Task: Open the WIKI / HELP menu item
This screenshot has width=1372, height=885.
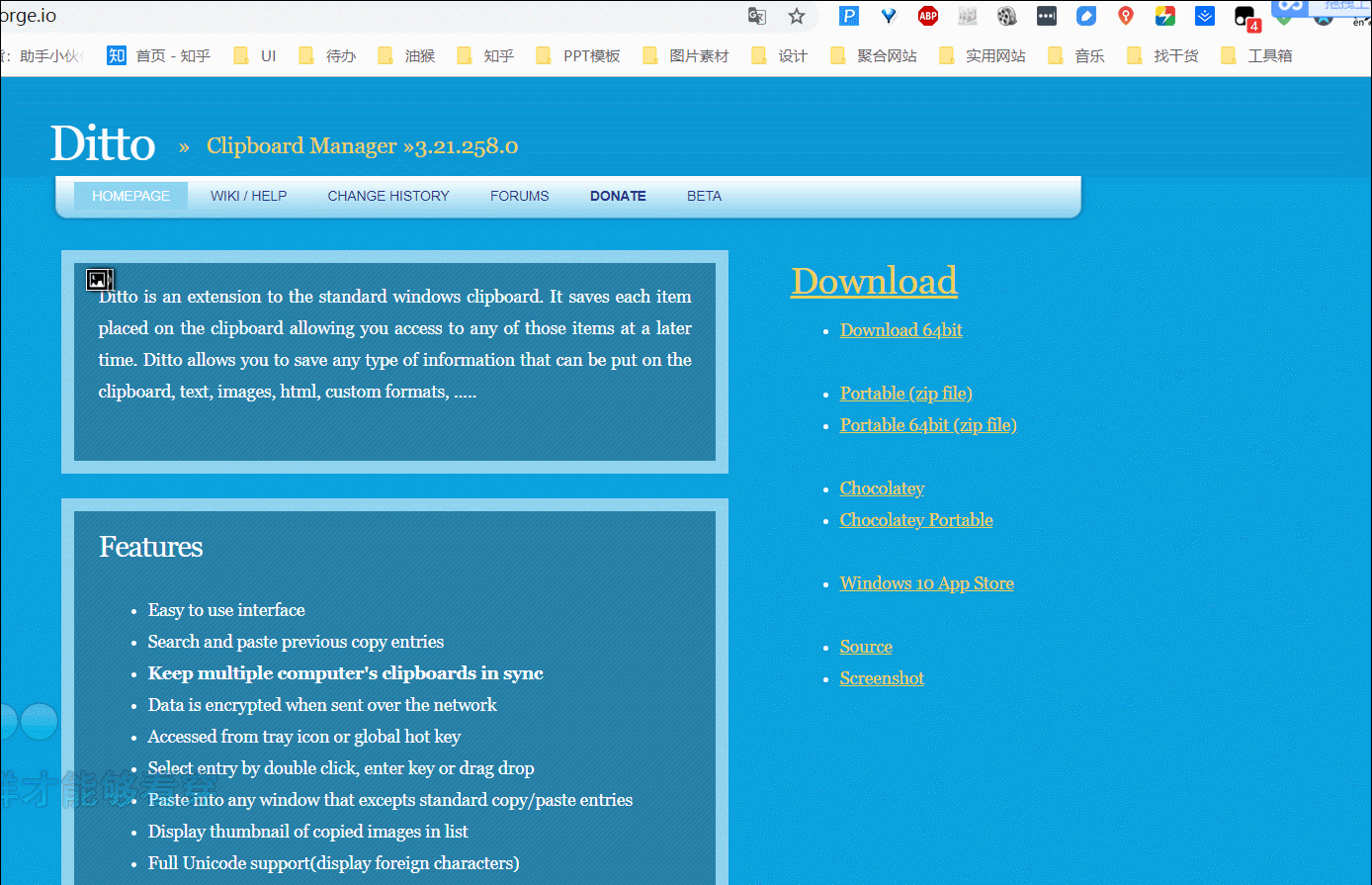Action: [x=248, y=196]
